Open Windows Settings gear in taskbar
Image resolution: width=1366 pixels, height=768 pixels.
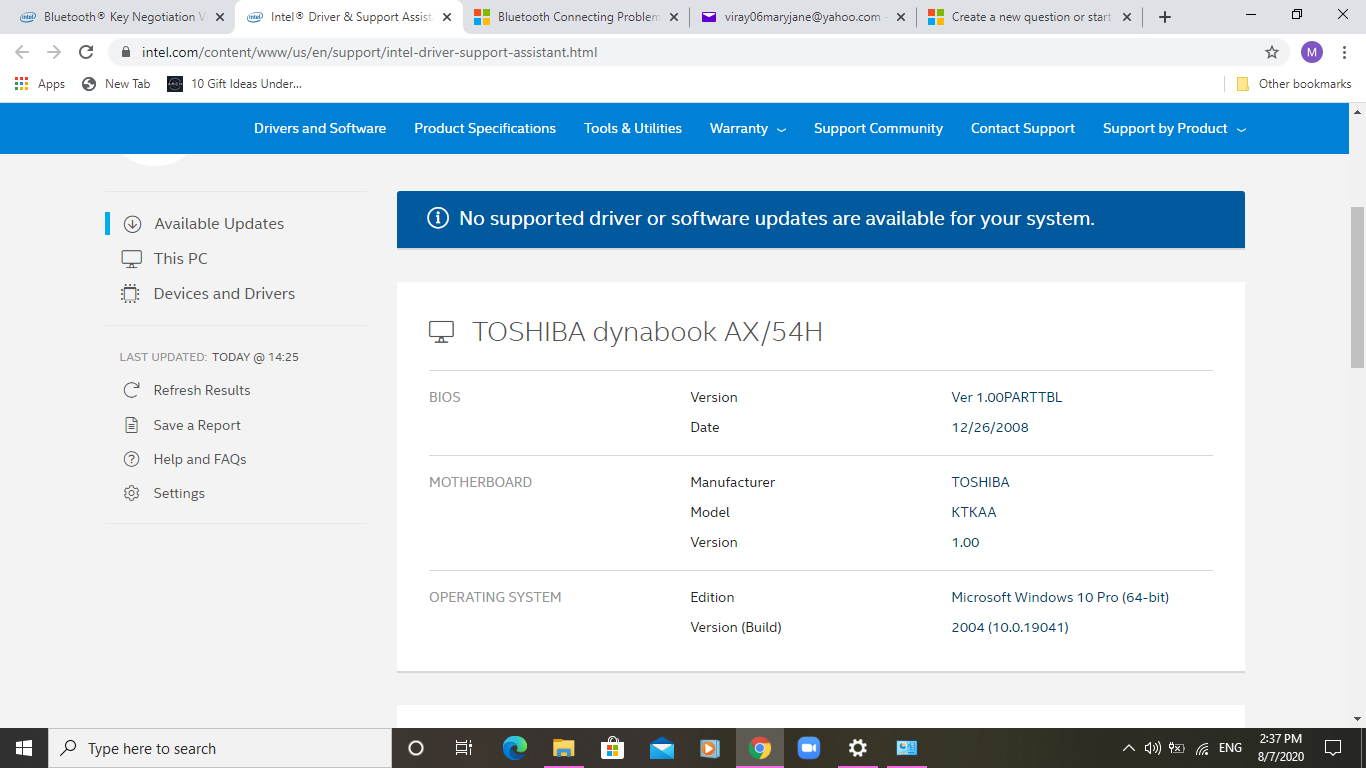point(857,748)
